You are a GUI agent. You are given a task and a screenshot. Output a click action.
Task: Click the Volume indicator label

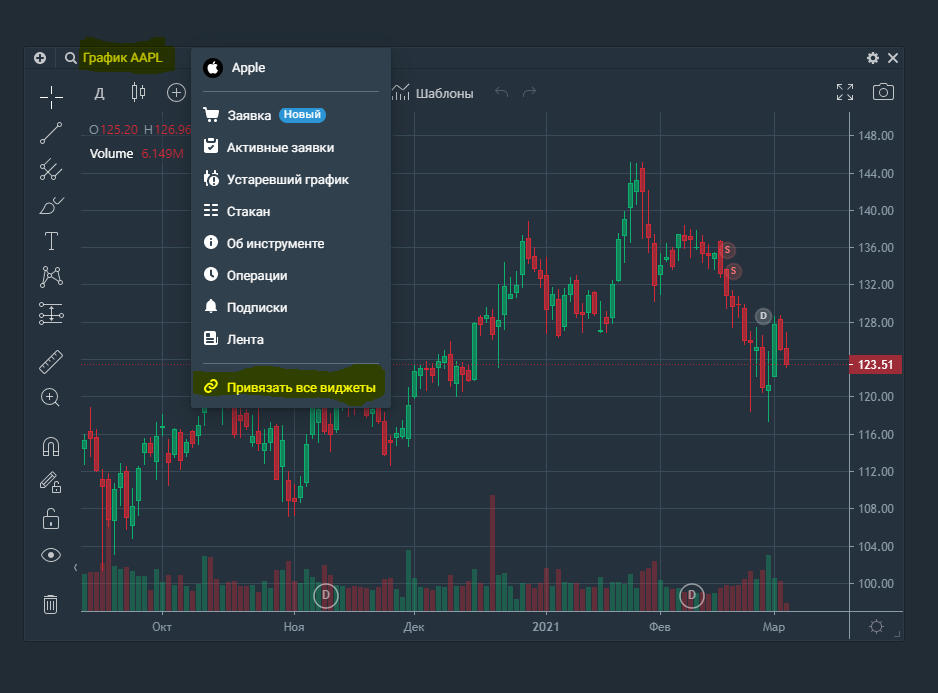[111, 154]
